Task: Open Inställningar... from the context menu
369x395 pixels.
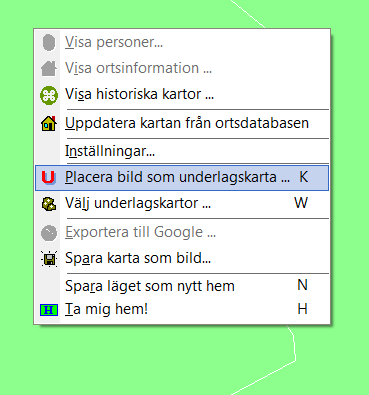Action: coord(182,151)
